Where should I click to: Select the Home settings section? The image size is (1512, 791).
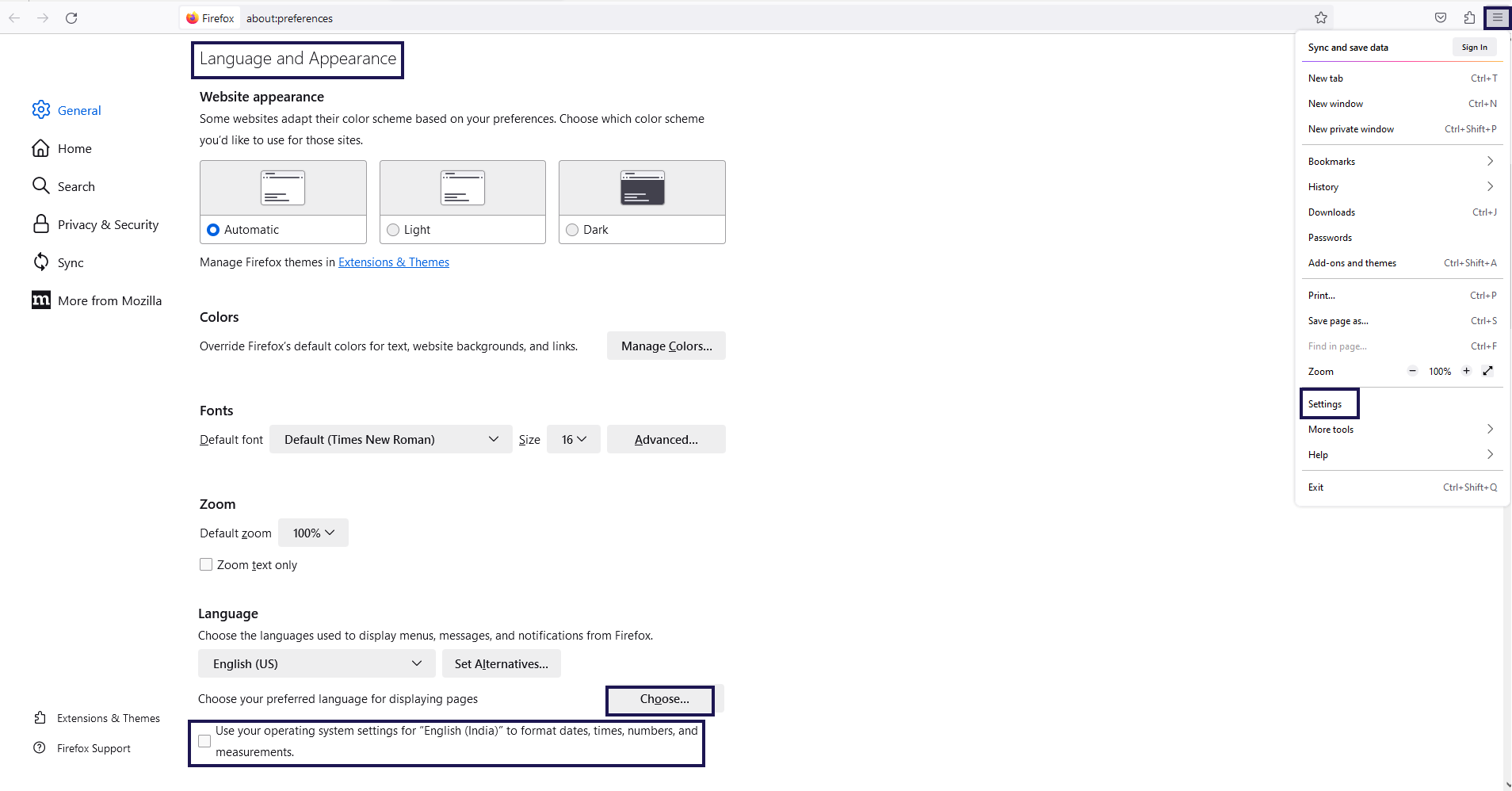click(x=74, y=148)
